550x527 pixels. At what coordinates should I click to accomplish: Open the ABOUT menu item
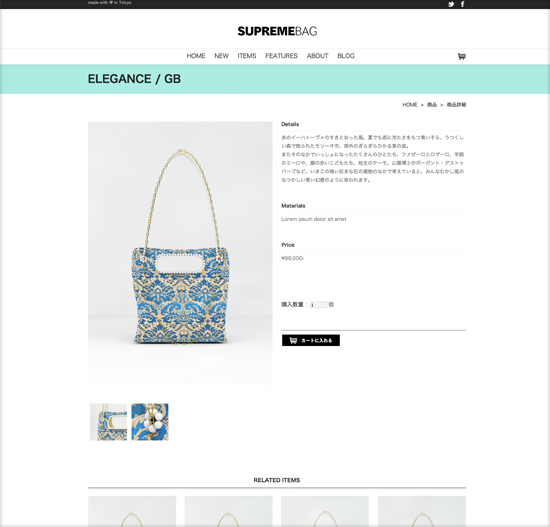tap(317, 56)
